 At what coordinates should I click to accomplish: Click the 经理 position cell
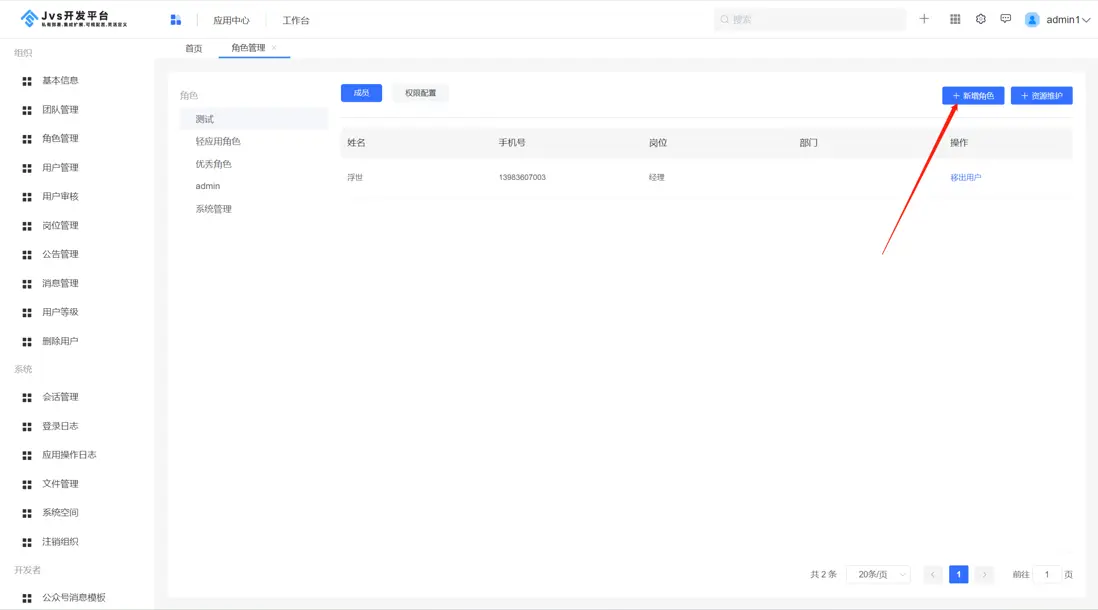[x=656, y=178]
